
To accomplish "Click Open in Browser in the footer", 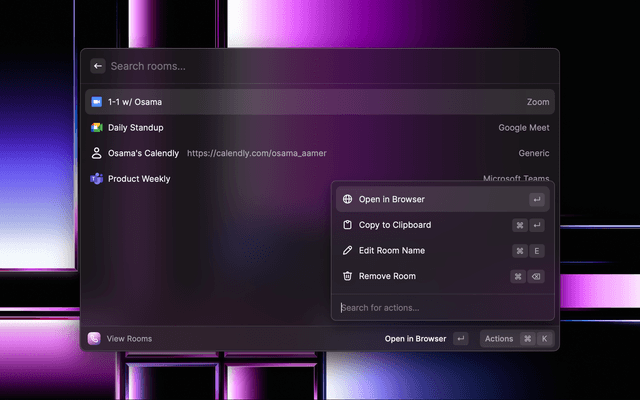I will (x=415, y=339).
